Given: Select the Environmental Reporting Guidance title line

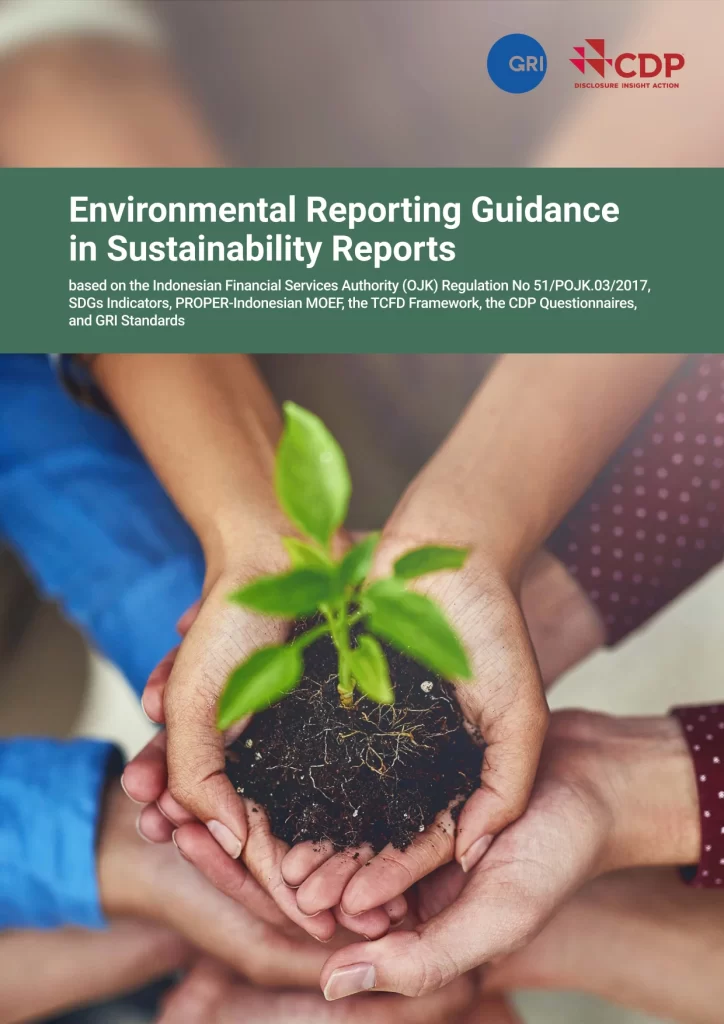Looking at the screenshot, I should pyautogui.click(x=343, y=210).
